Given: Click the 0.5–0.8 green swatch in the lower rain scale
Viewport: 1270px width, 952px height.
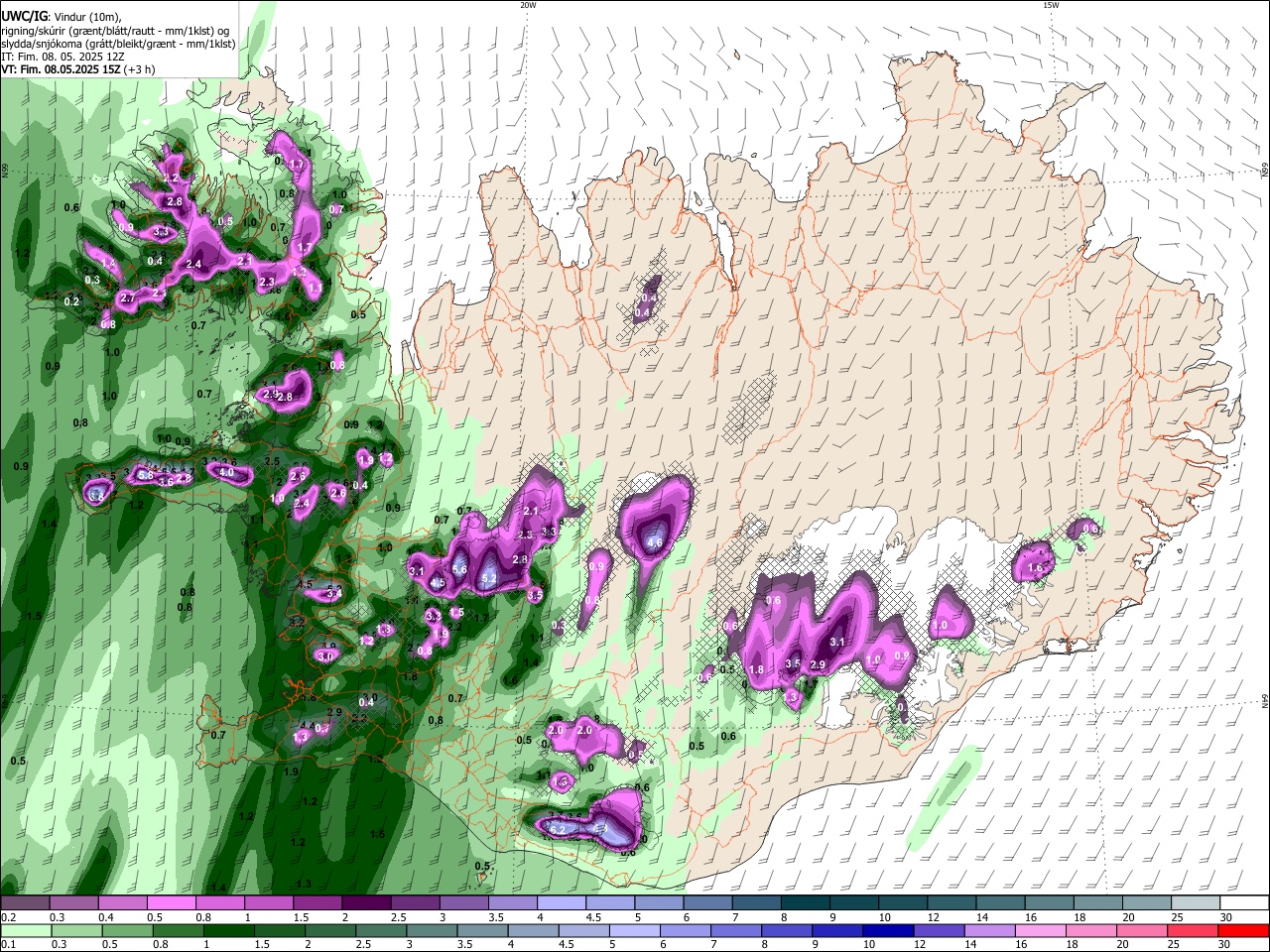Looking at the screenshot, I should (127, 930).
